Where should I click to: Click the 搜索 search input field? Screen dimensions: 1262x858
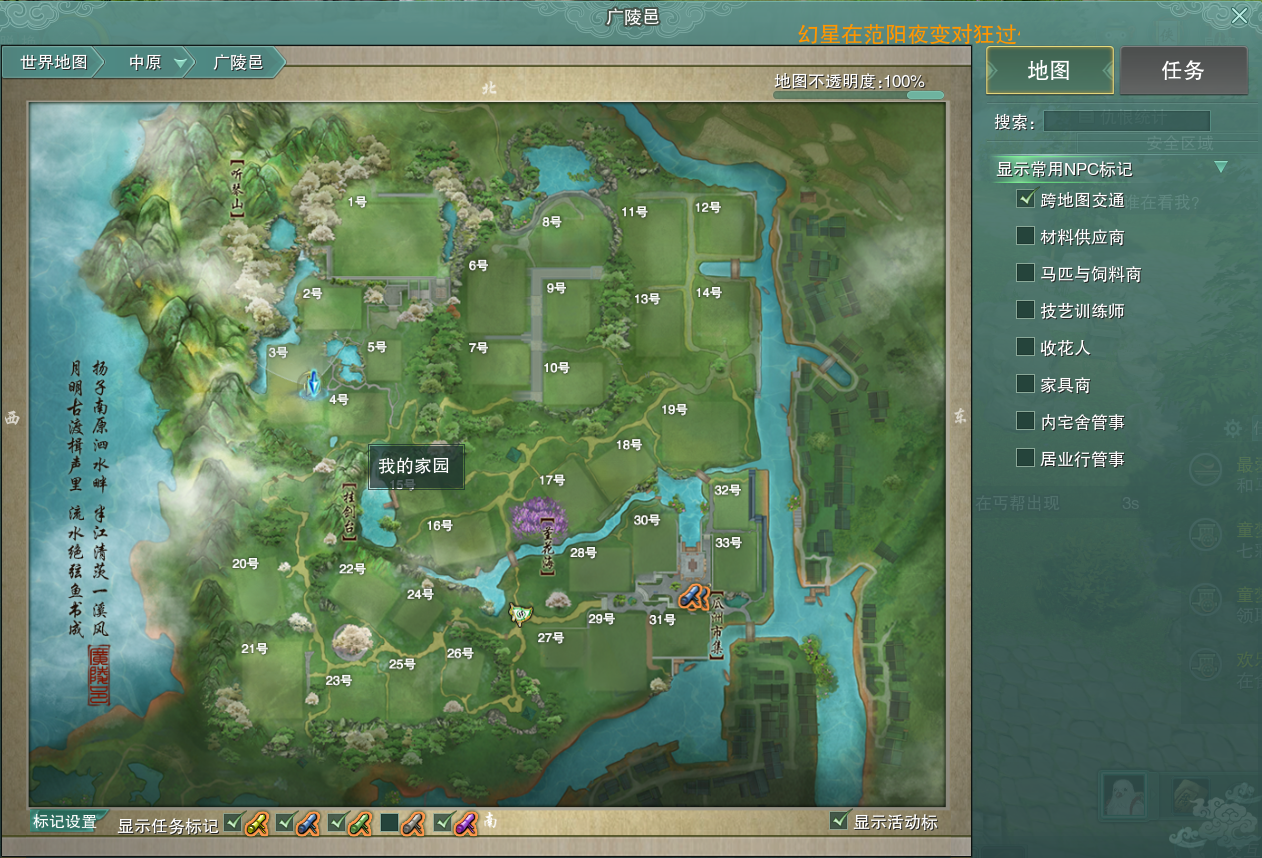(1126, 121)
